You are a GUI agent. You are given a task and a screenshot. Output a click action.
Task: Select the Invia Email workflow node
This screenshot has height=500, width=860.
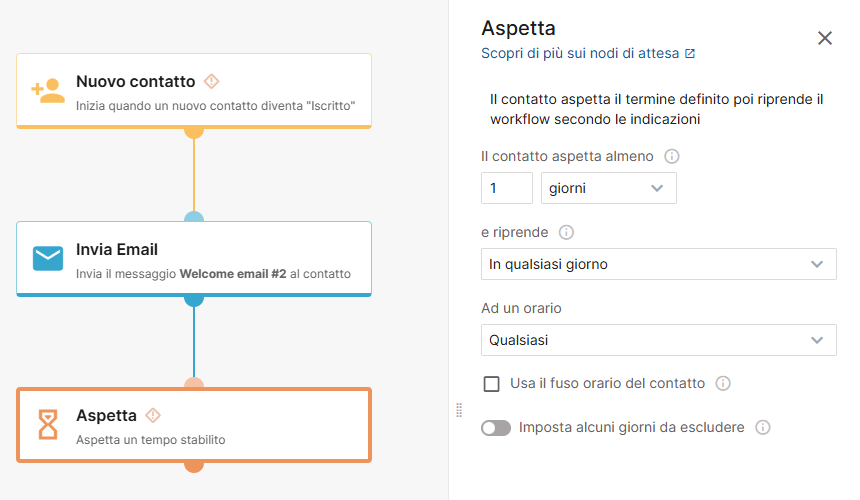coord(194,258)
